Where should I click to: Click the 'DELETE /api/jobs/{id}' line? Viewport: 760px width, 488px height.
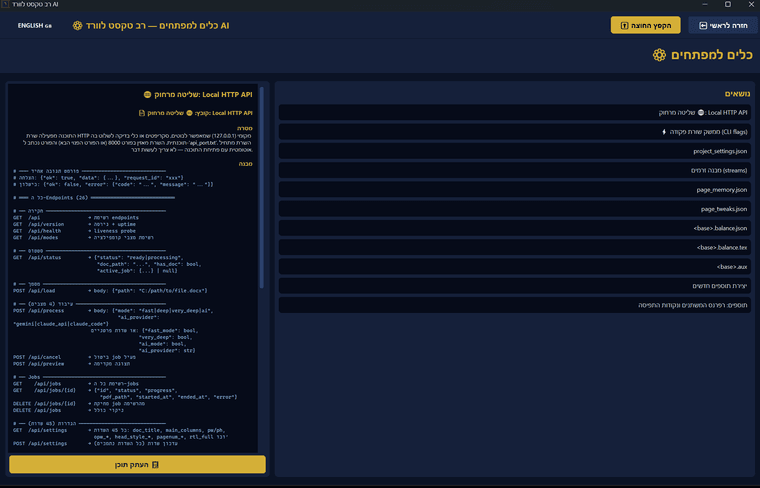(79, 404)
